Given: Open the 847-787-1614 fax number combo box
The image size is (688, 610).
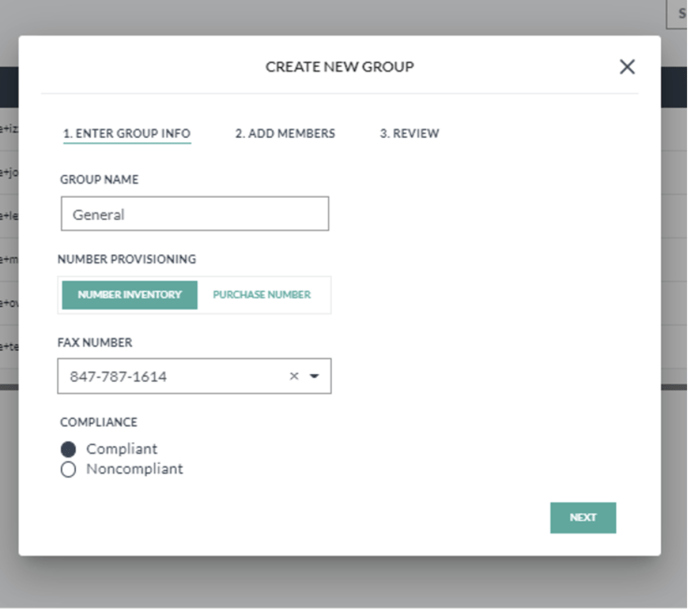Looking at the screenshot, I should pyautogui.click(x=170, y=377).
